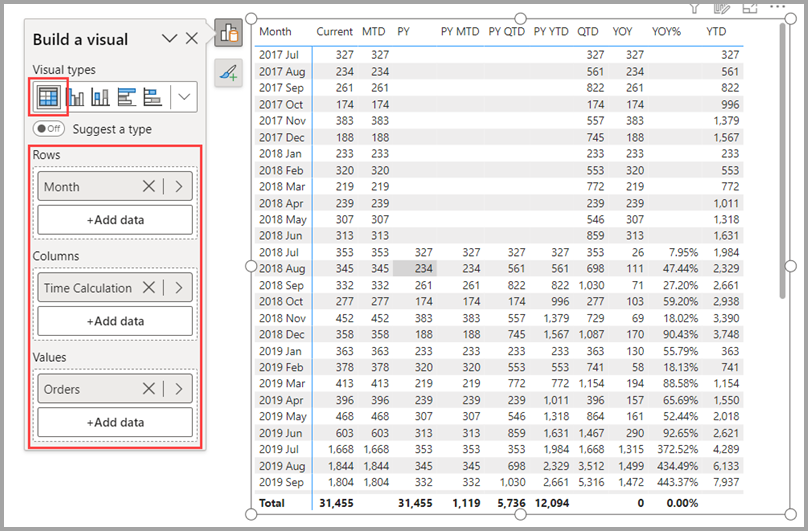Collapse the Build a visual pane chevron
This screenshot has height=531, width=808.
click(169, 39)
